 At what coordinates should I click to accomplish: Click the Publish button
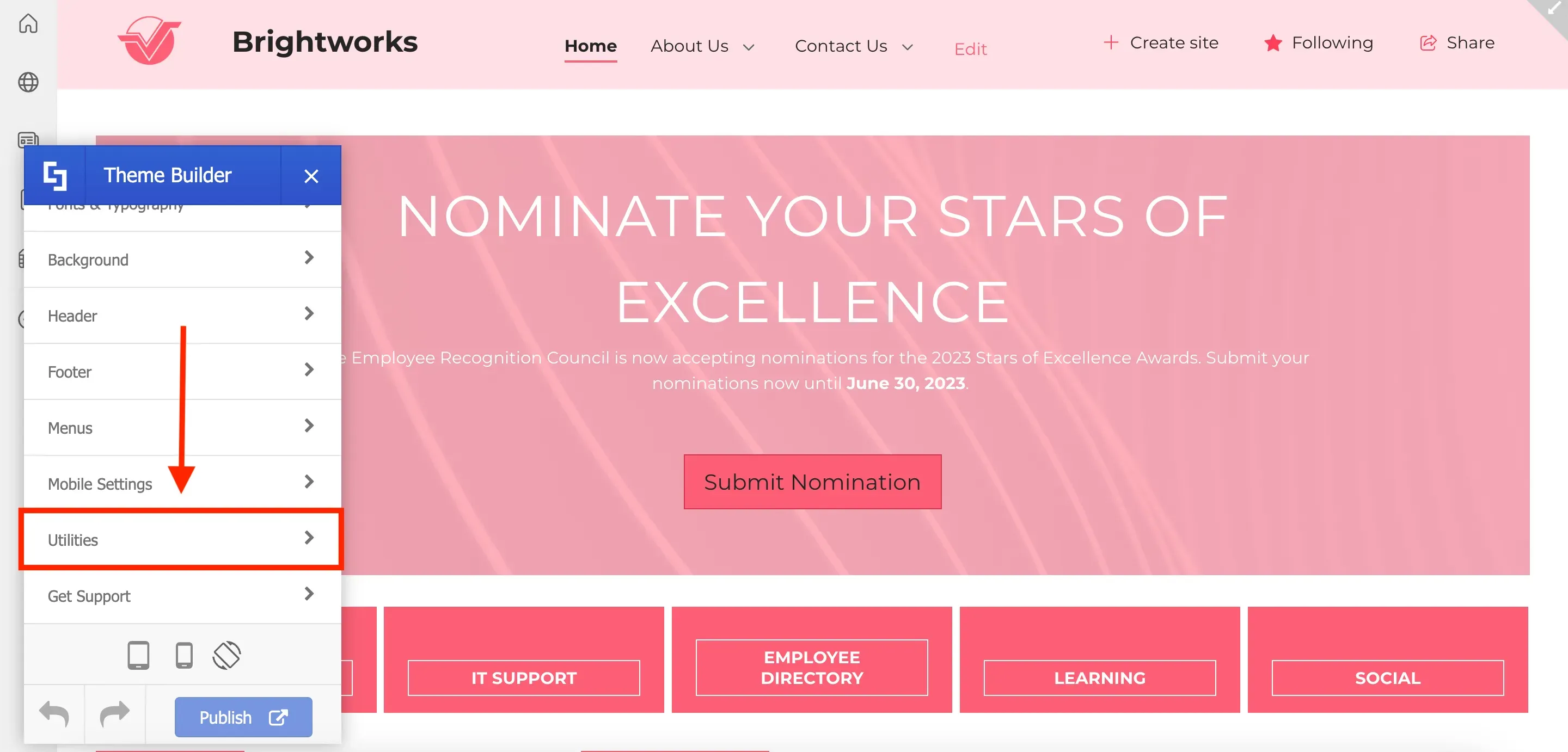(x=243, y=717)
